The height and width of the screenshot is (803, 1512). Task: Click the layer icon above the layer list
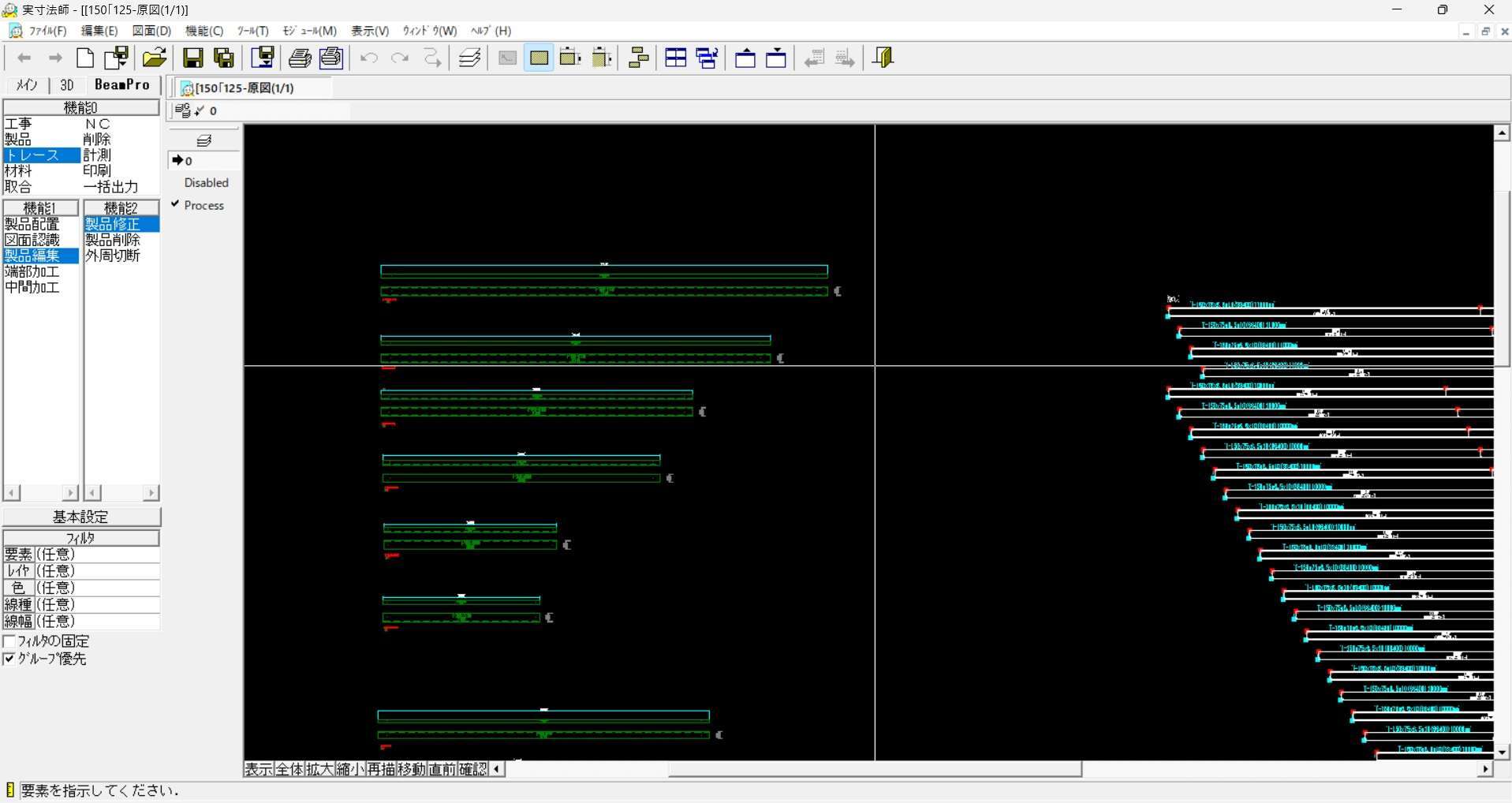pyautogui.click(x=203, y=140)
